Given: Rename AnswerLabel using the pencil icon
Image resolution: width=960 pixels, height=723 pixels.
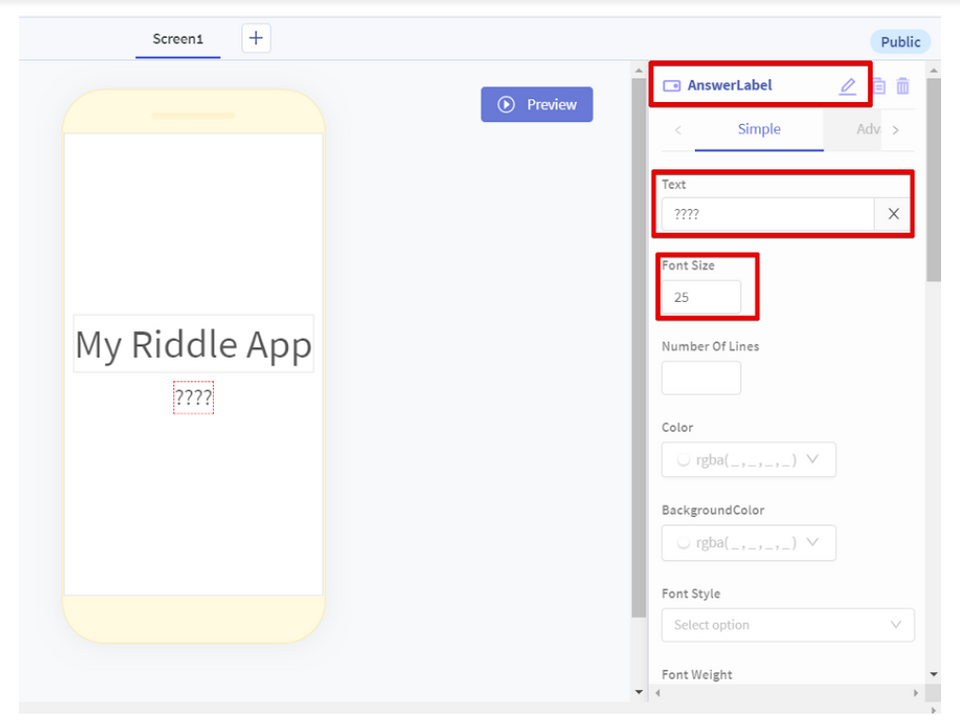Looking at the screenshot, I should (847, 86).
